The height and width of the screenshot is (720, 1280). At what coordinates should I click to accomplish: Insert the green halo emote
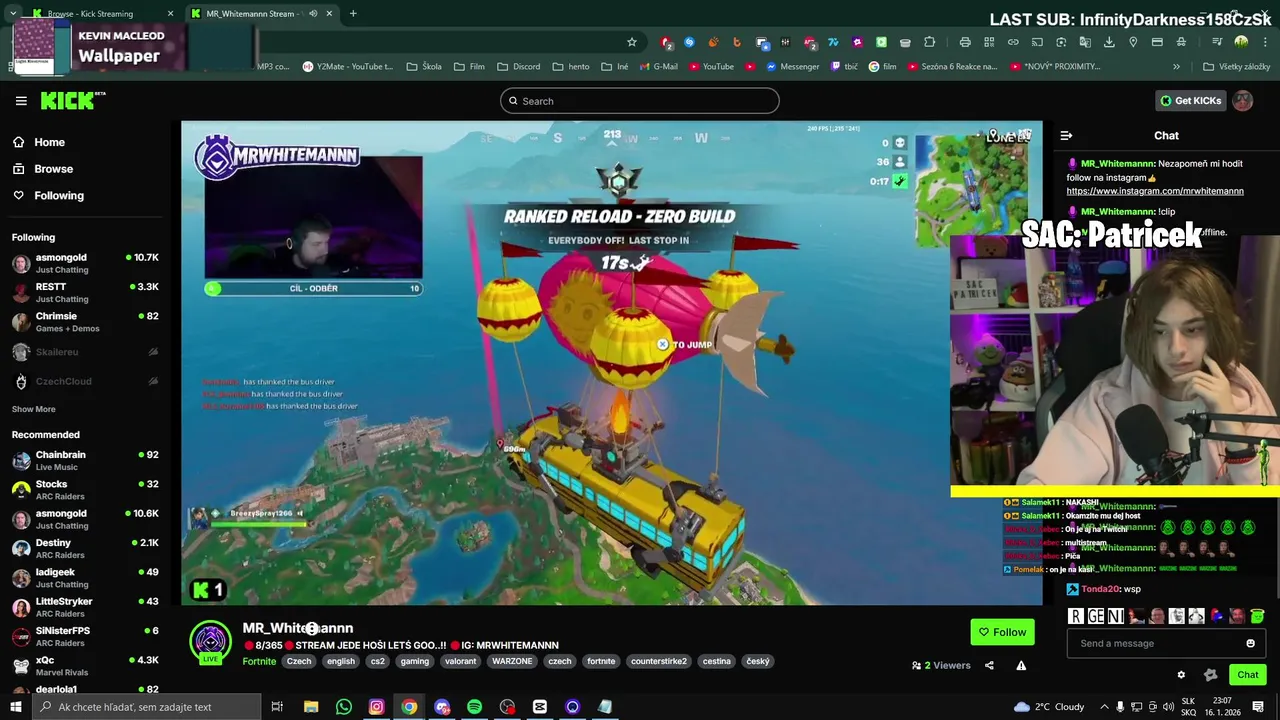[1257, 616]
